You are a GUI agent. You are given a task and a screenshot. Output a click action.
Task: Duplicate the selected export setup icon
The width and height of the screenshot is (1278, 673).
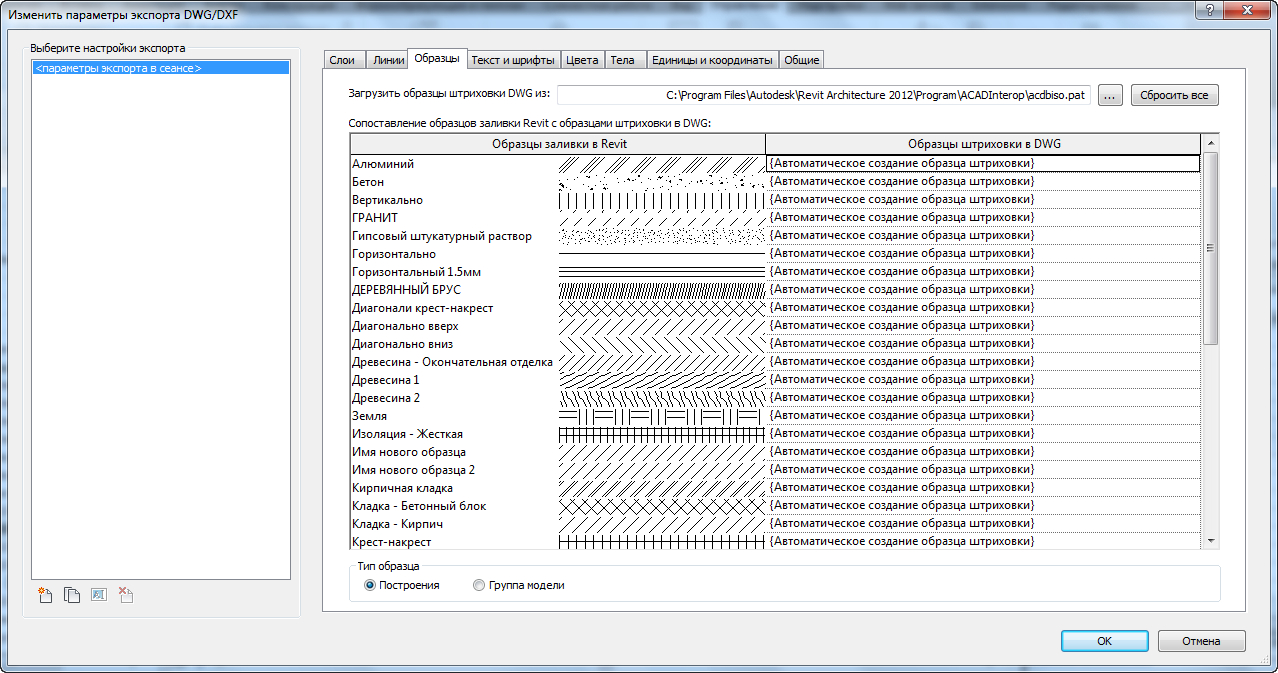[x=72, y=594]
